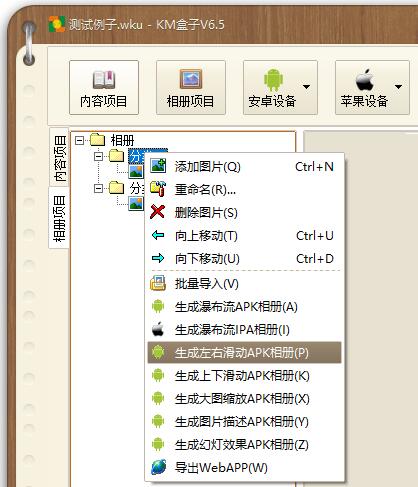The width and height of the screenshot is (418, 487).
Task: Click Android icon beside 生成瀑布流APK相册
Action: click(158, 306)
